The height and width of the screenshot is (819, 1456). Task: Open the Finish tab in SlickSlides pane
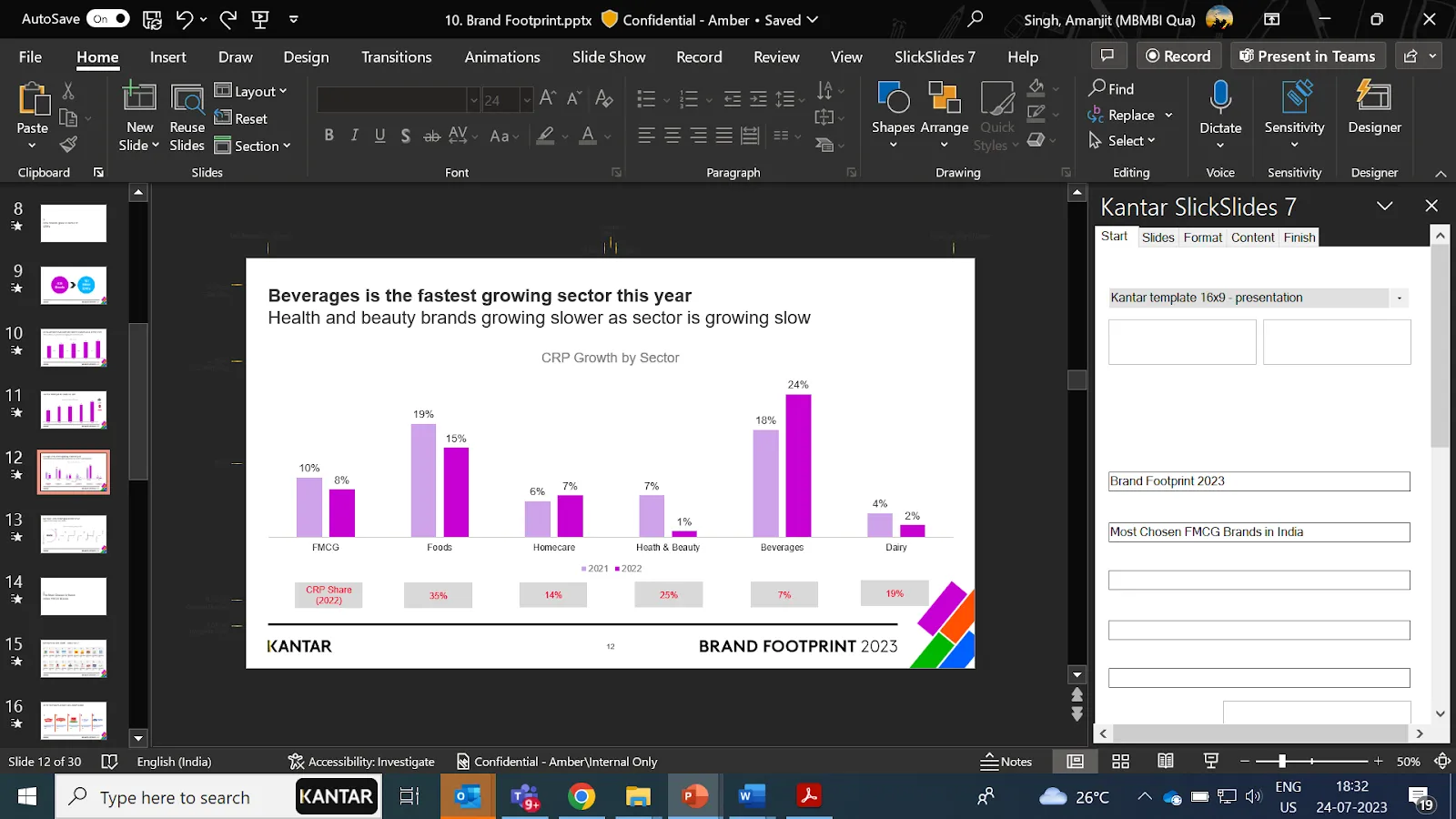(x=1299, y=238)
